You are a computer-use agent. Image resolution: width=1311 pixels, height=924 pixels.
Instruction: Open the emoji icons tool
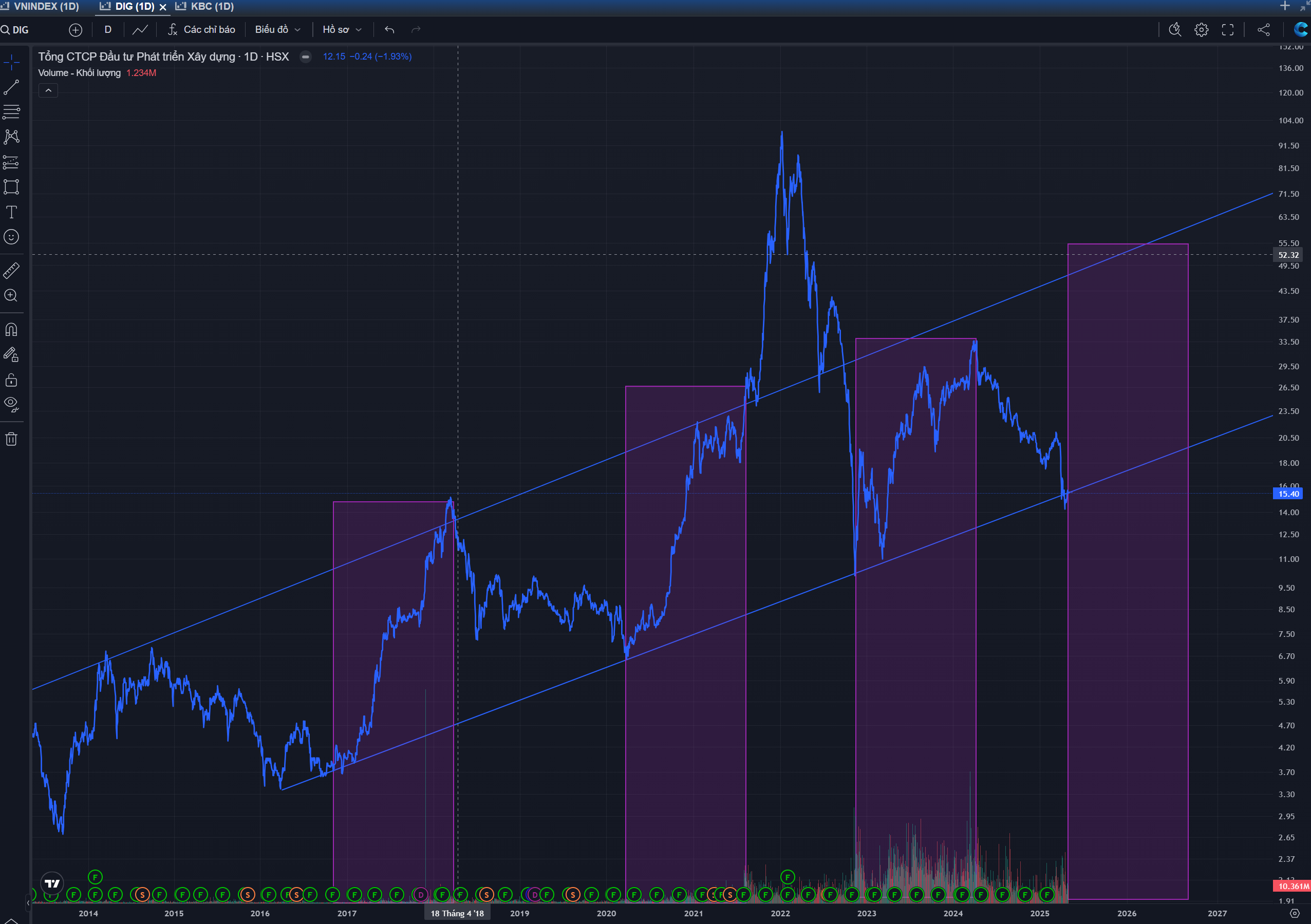(x=11, y=237)
